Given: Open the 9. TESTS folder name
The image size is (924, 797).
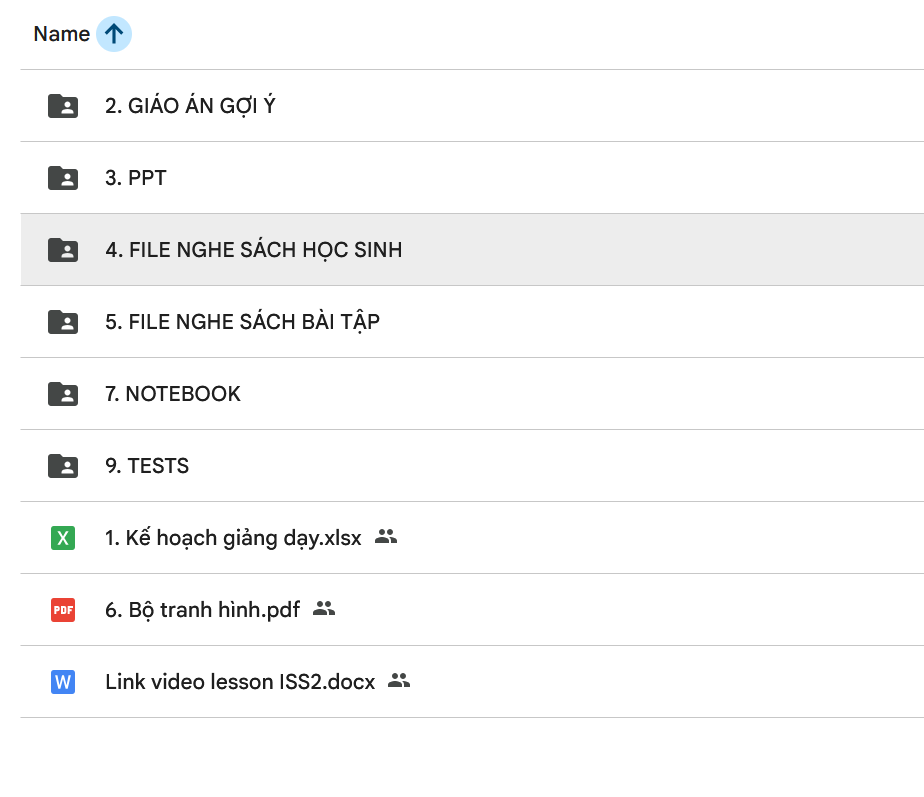Looking at the screenshot, I should tap(147, 466).
